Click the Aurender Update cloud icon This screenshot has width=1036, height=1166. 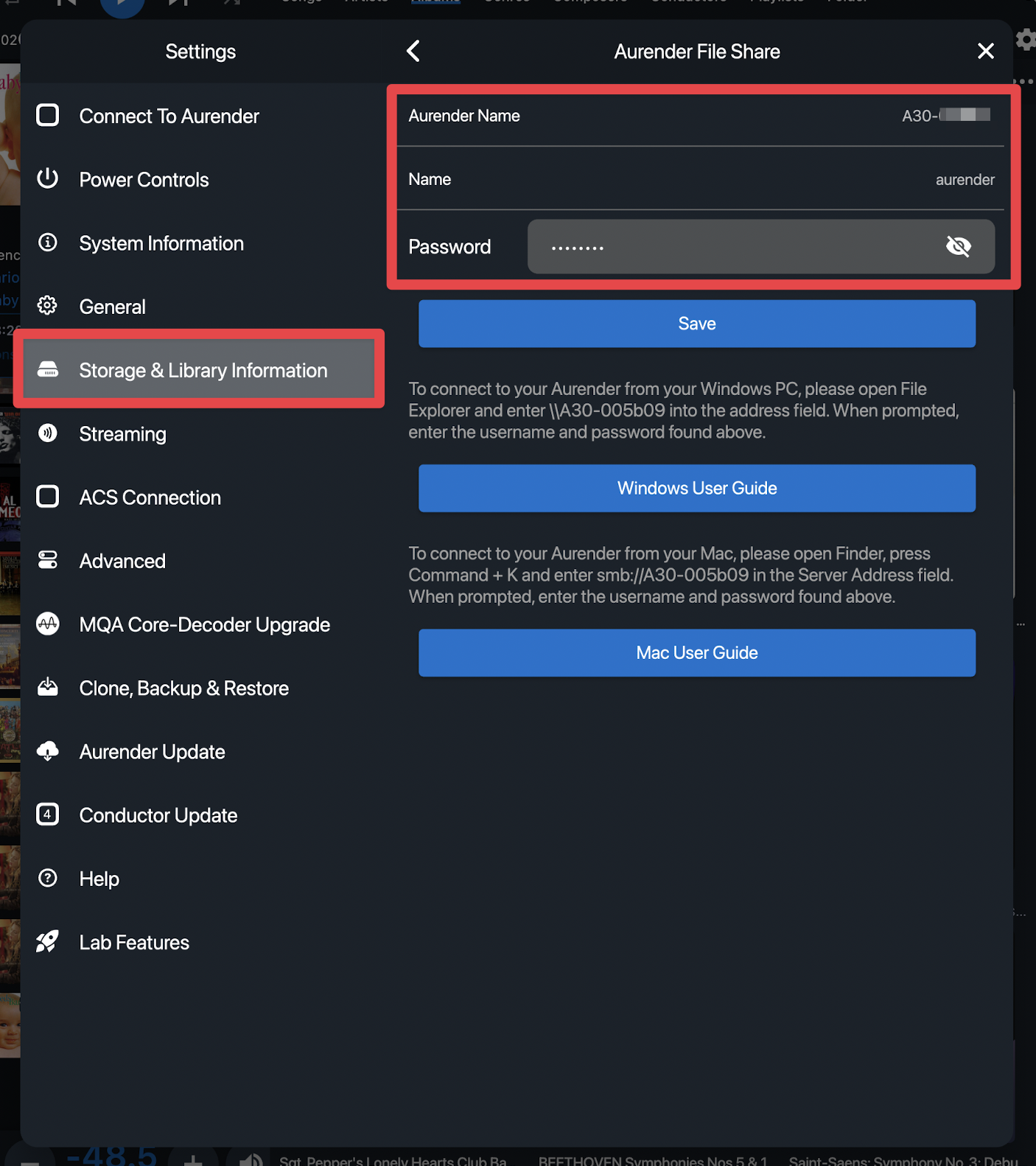click(x=48, y=750)
